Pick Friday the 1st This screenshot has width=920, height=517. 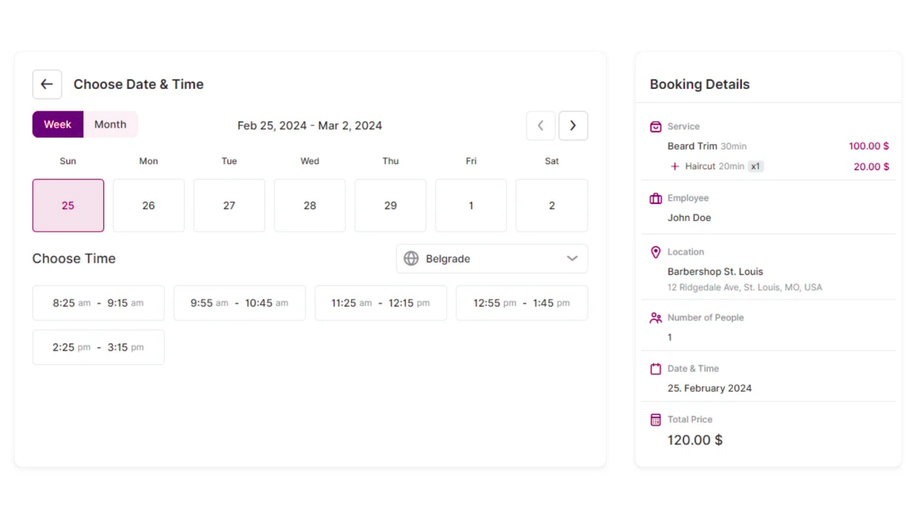[x=471, y=206]
